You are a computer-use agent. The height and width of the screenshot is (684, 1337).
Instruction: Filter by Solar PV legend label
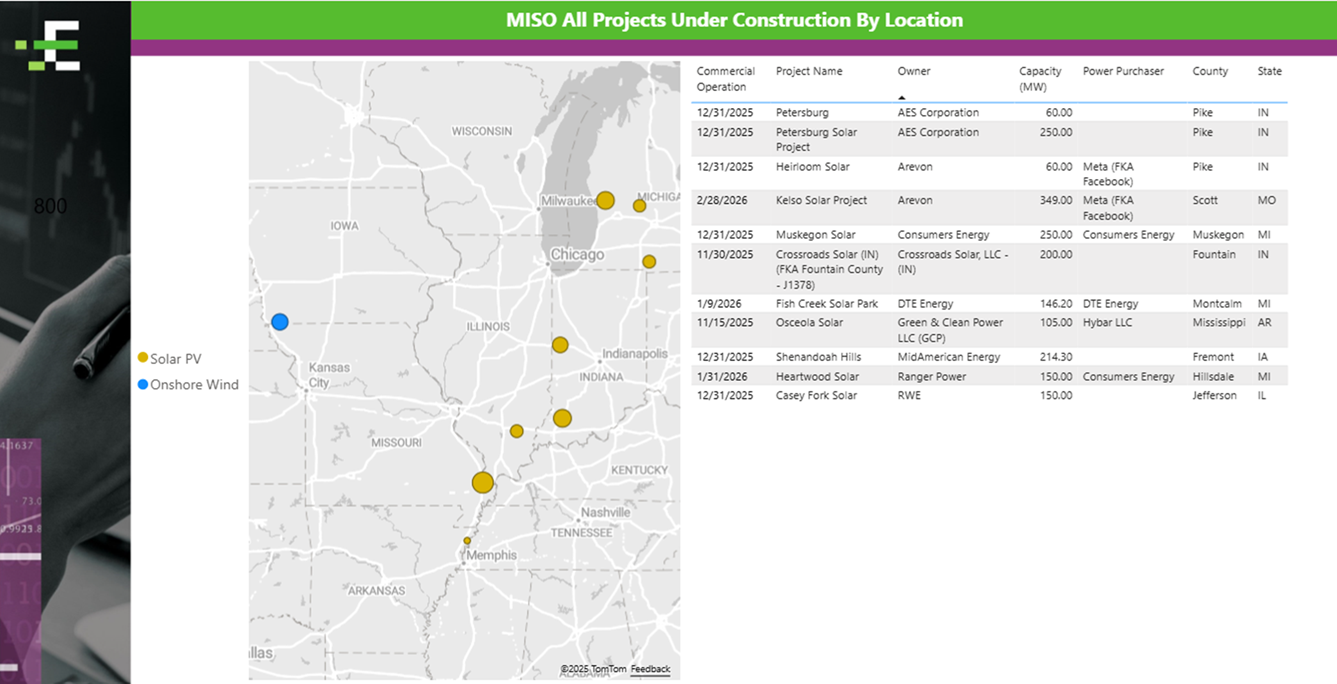(x=176, y=359)
